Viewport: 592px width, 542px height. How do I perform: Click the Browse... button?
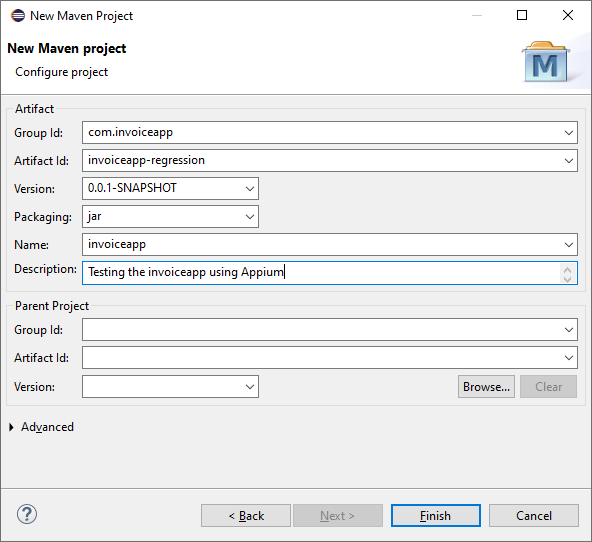(486, 386)
